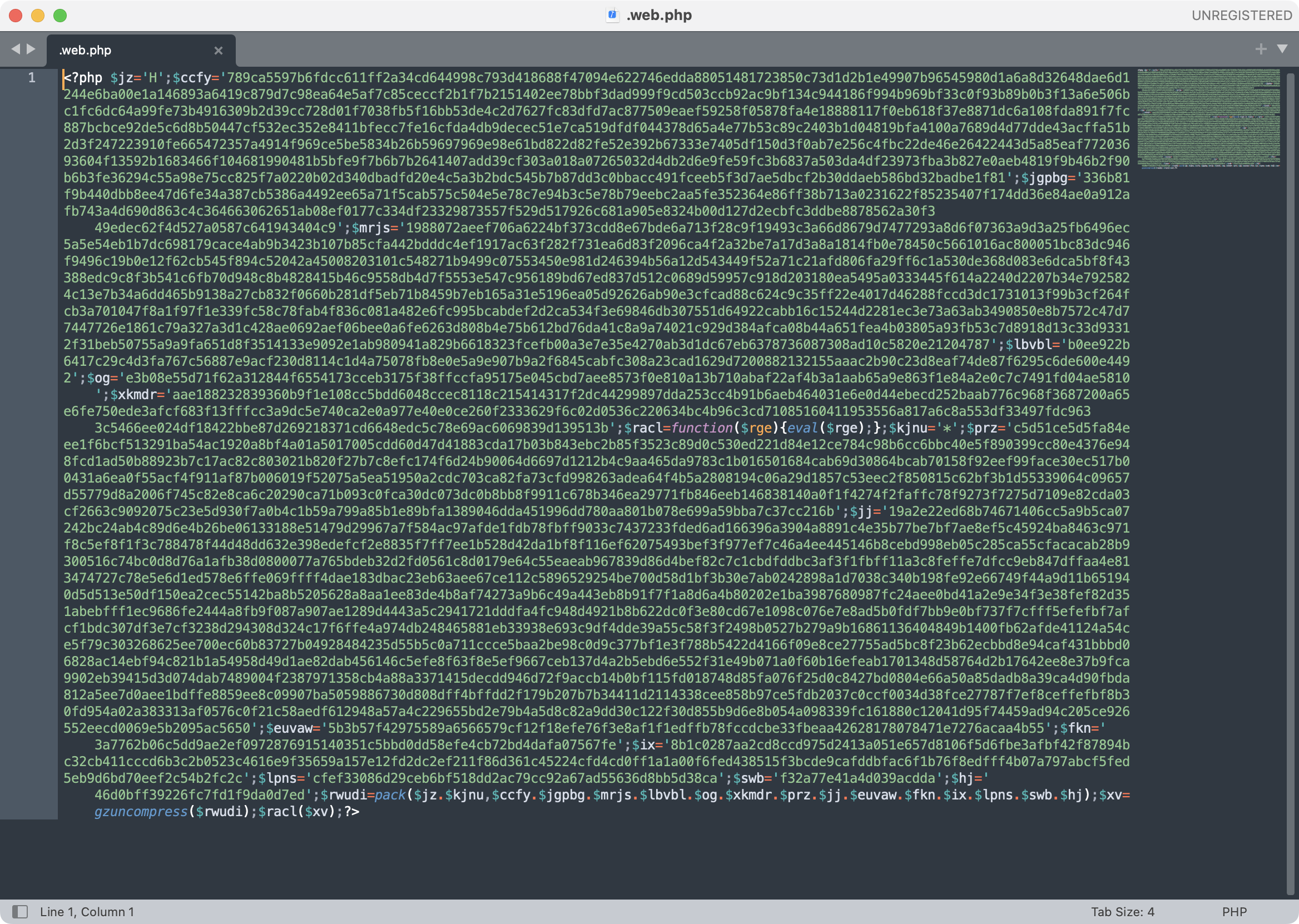Click the file icon in title bar
This screenshot has height=924, width=1299.
coord(612,16)
